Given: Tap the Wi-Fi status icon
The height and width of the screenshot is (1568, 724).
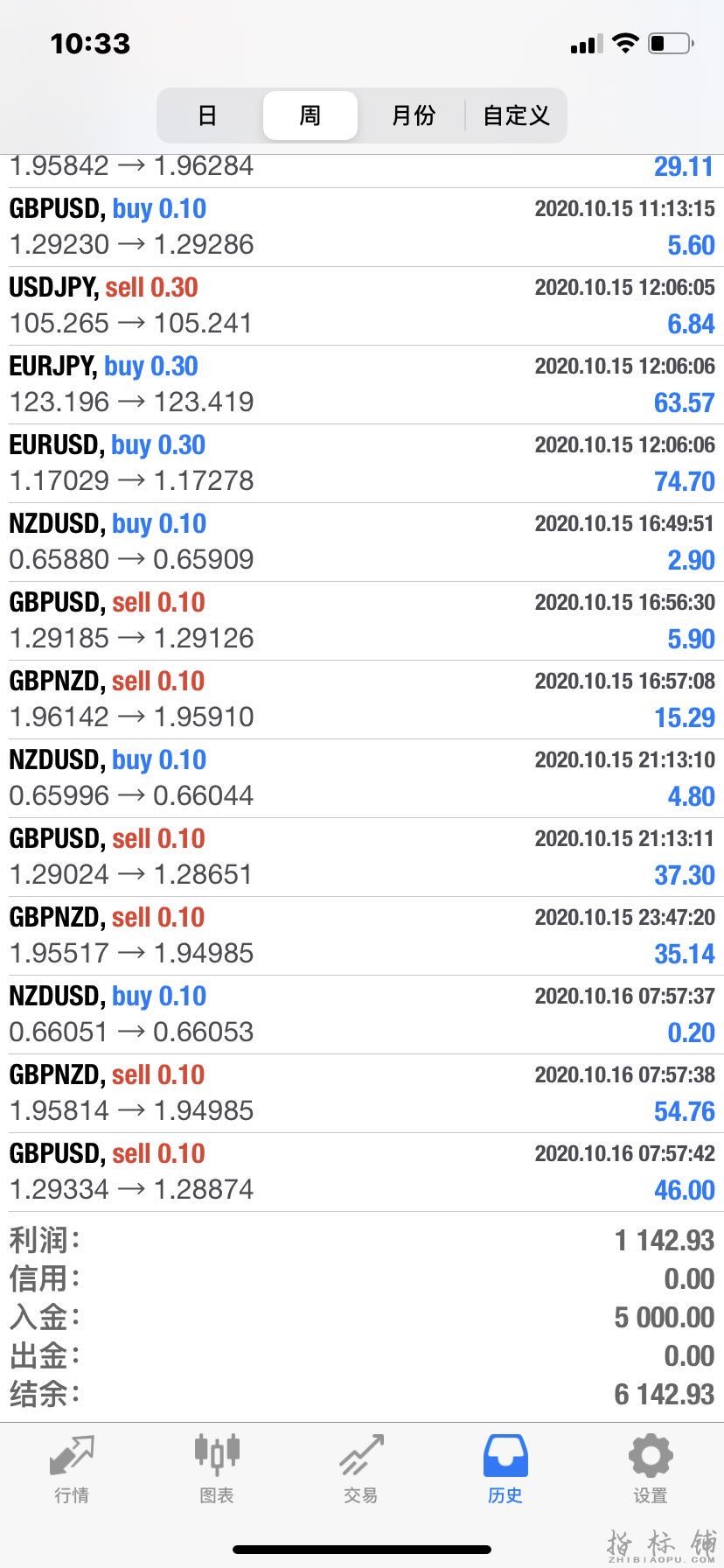Looking at the screenshot, I should pyautogui.click(x=625, y=43).
